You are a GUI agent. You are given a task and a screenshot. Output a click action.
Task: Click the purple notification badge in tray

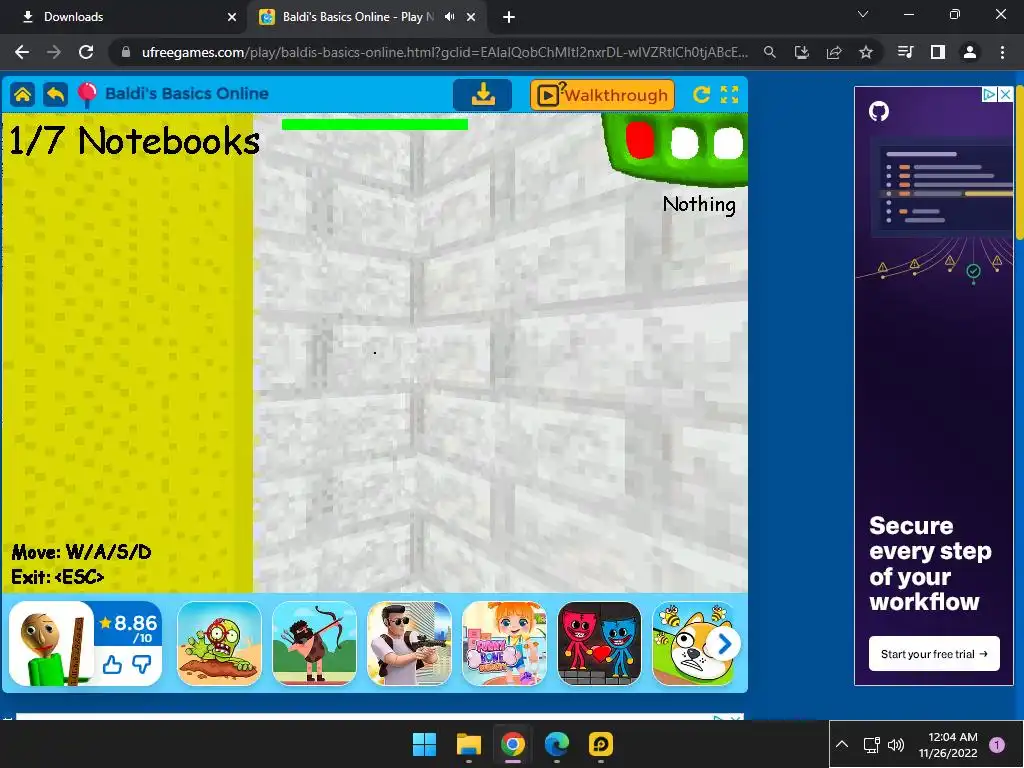pyautogui.click(x=997, y=744)
